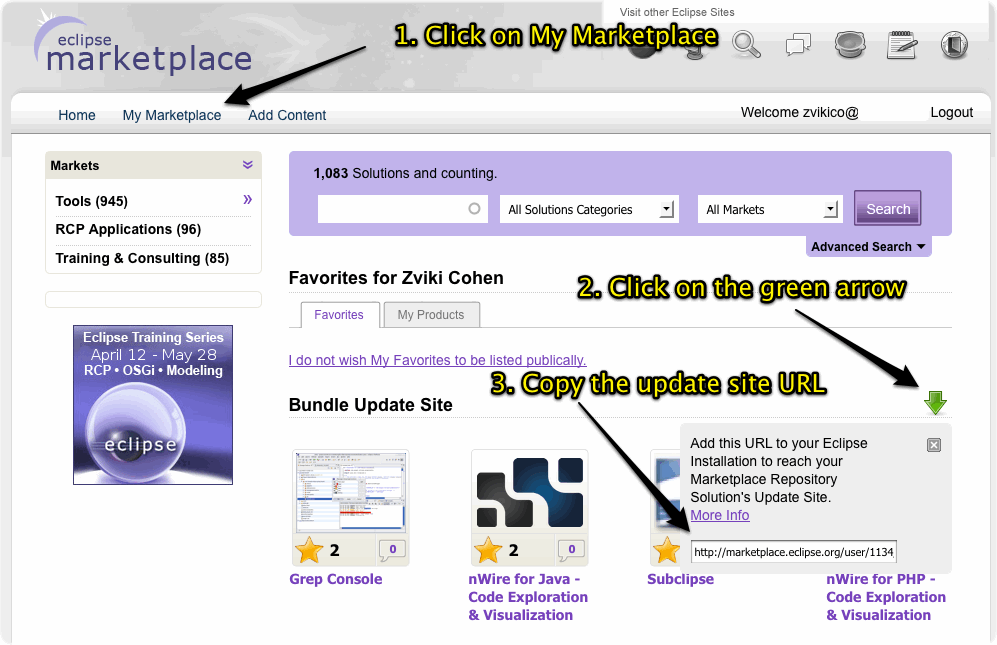This screenshot has width=997, height=645.
Task: Switch to the My Products tab
Action: tap(430, 315)
